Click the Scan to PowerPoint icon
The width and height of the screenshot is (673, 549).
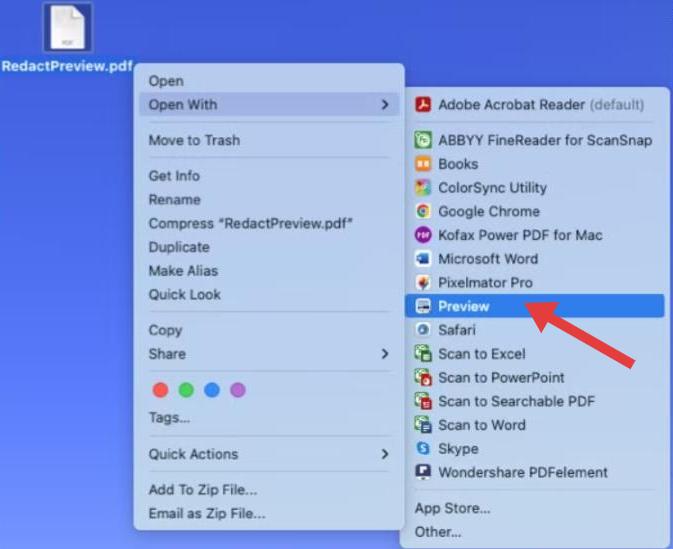tap(423, 377)
